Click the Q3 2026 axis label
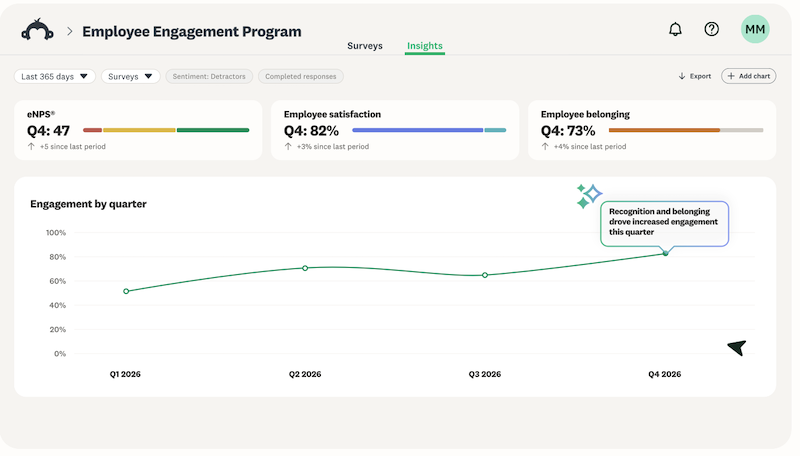Viewport: 800px width, 456px height. 485,374
